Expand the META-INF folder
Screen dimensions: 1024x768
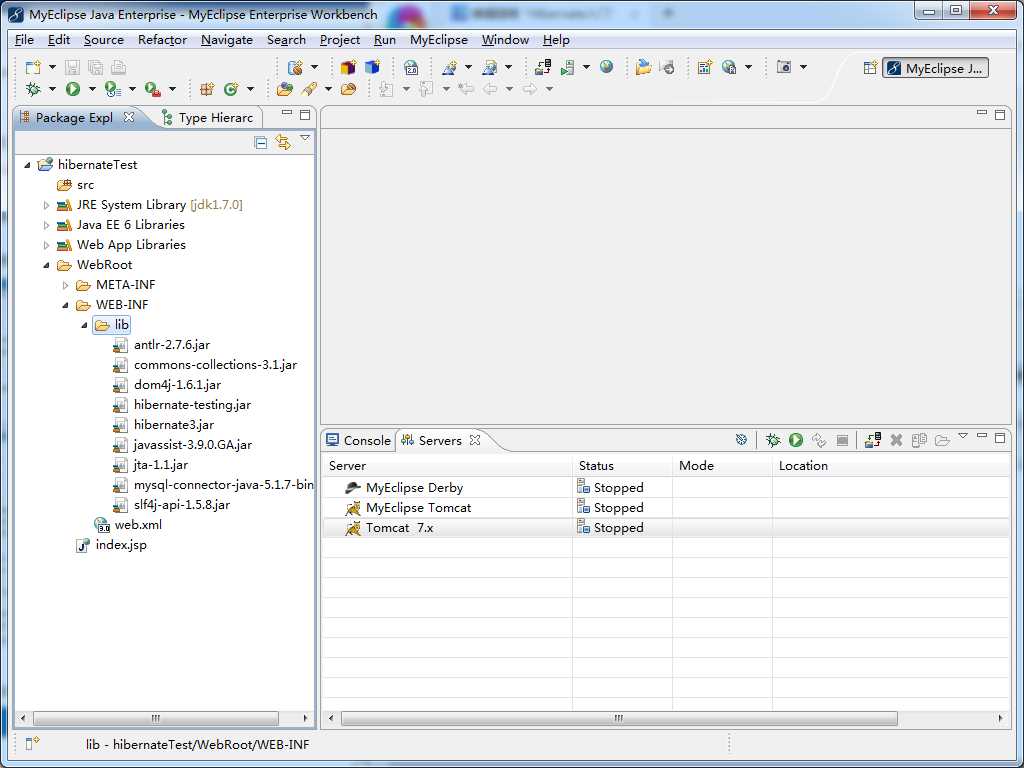click(x=65, y=285)
